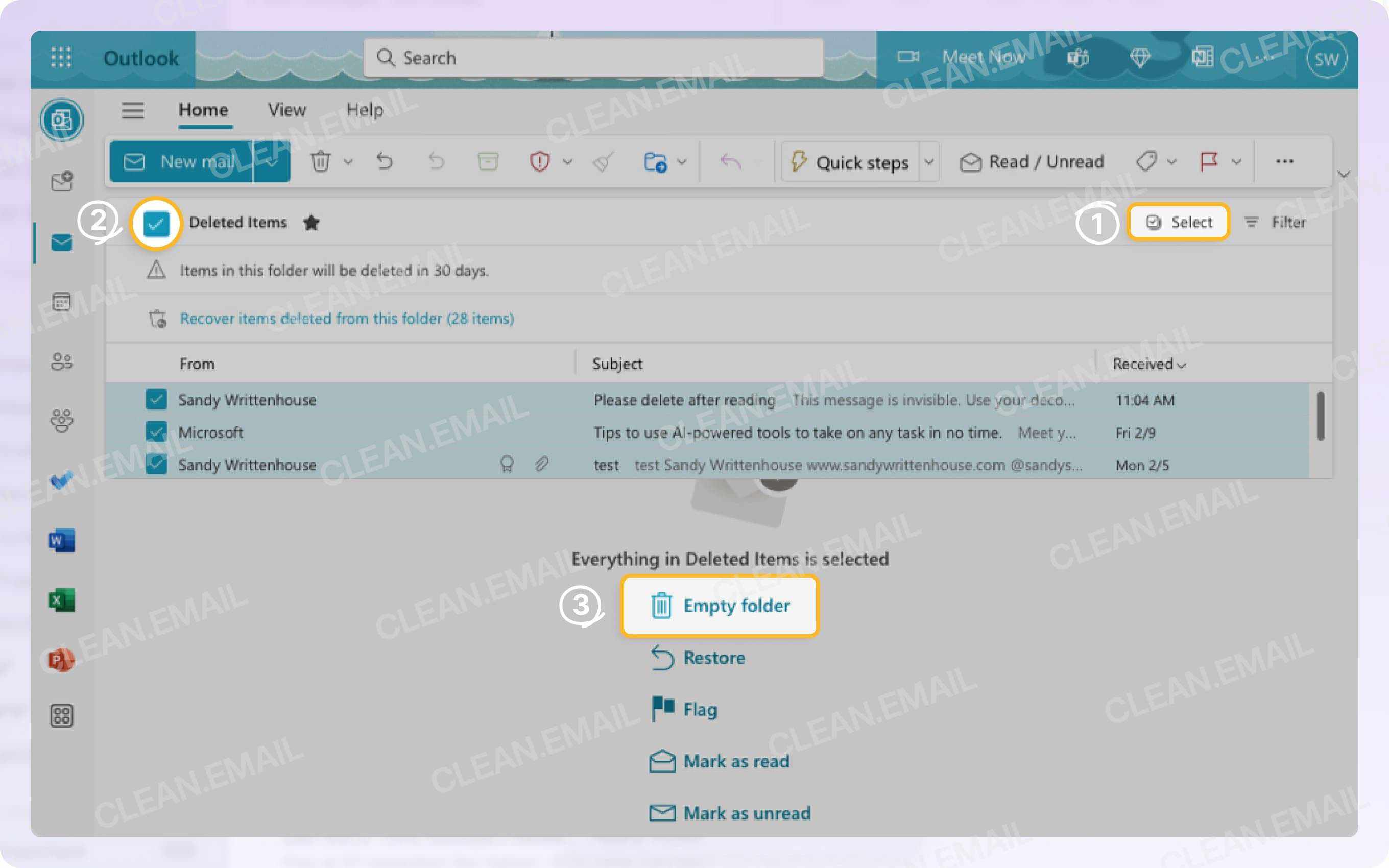Open the People icon in sidebar
Image resolution: width=1389 pixels, height=868 pixels.
pyautogui.click(x=62, y=361)
